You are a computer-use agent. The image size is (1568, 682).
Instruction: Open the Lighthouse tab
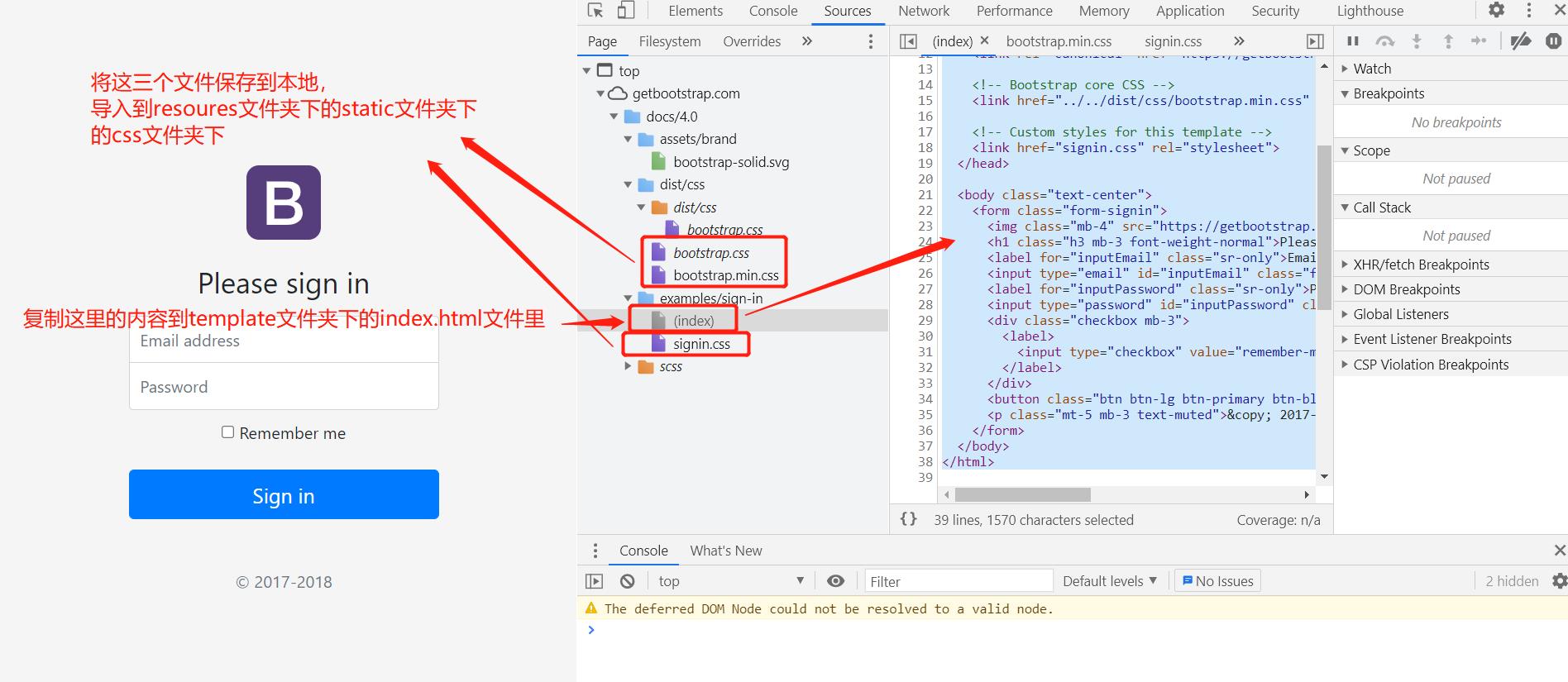point(1370,11)
